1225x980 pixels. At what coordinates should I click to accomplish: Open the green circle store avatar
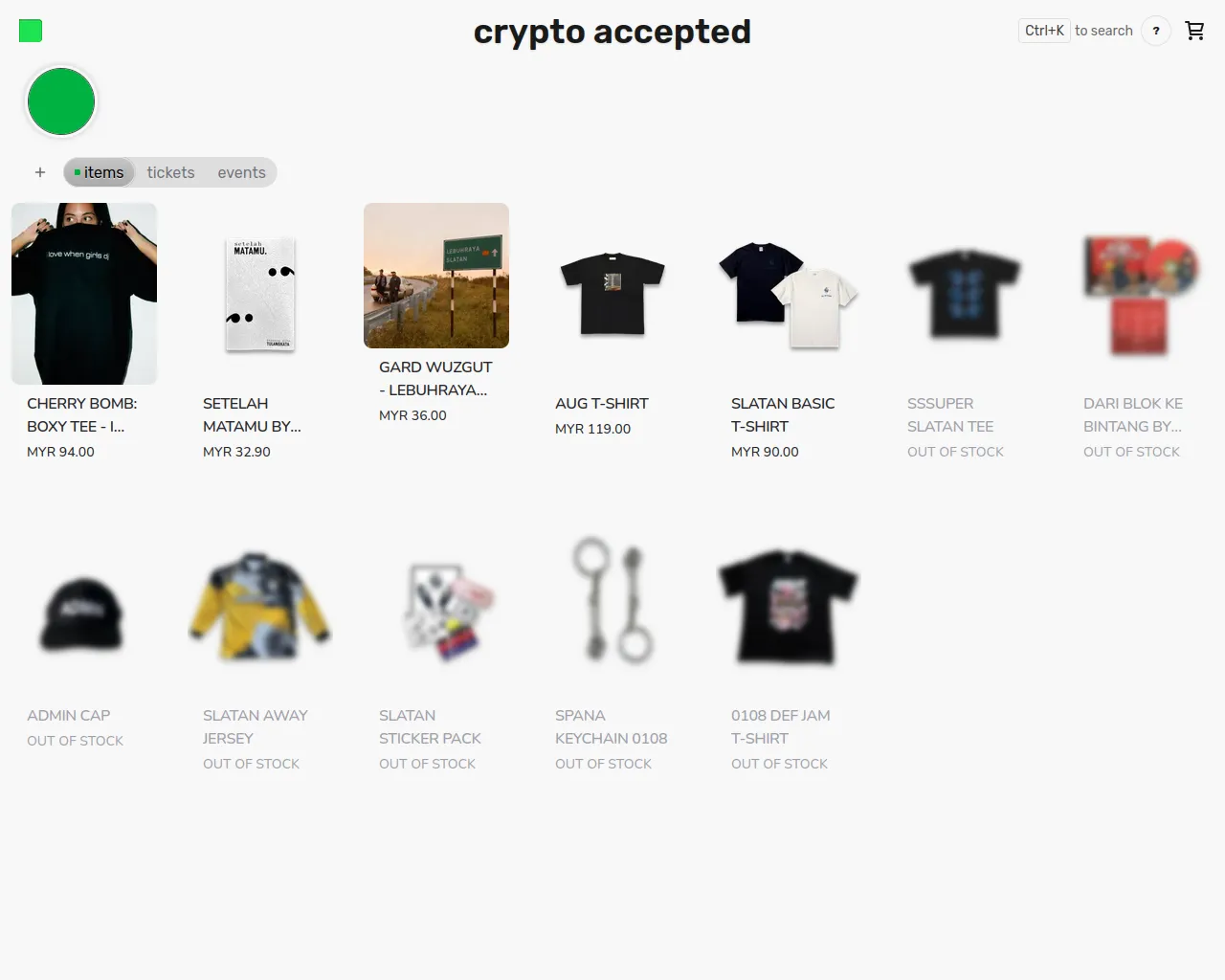coord(61,101)
